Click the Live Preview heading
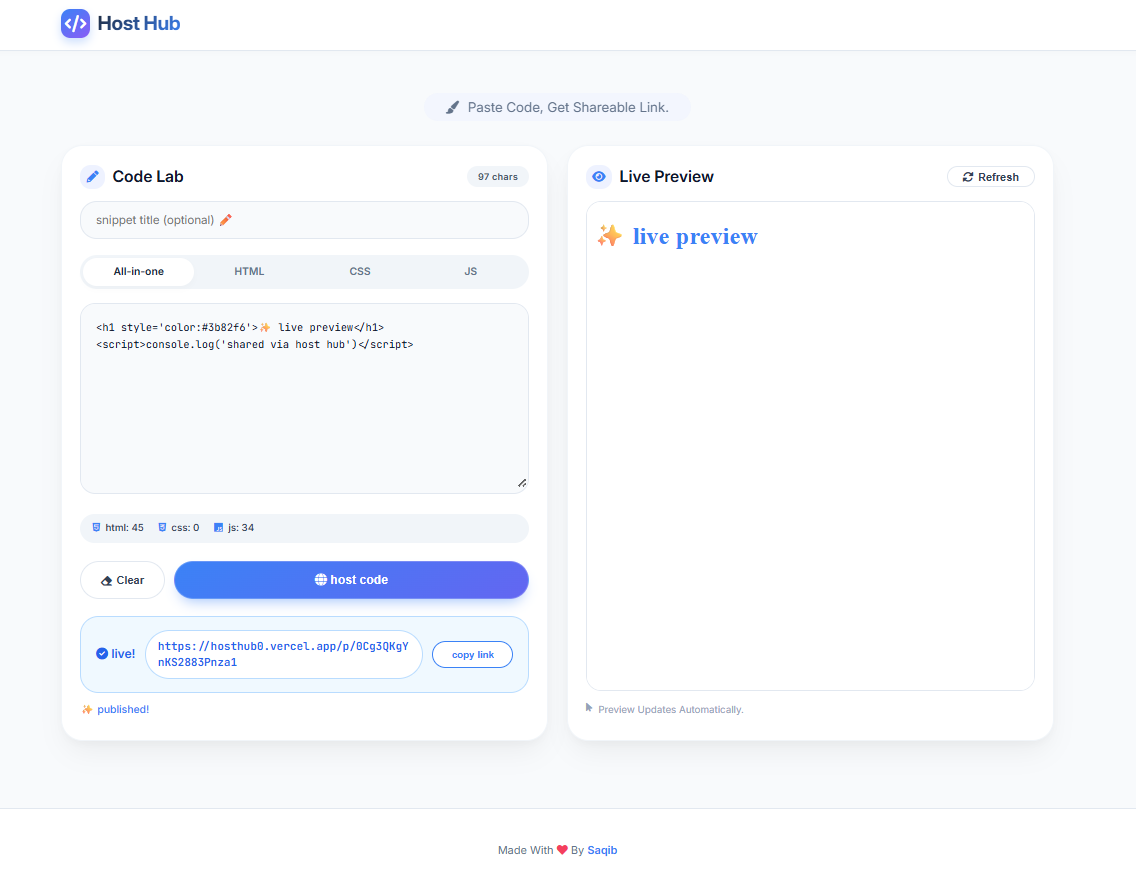1136x890 pixels. (x=667, y=176)
